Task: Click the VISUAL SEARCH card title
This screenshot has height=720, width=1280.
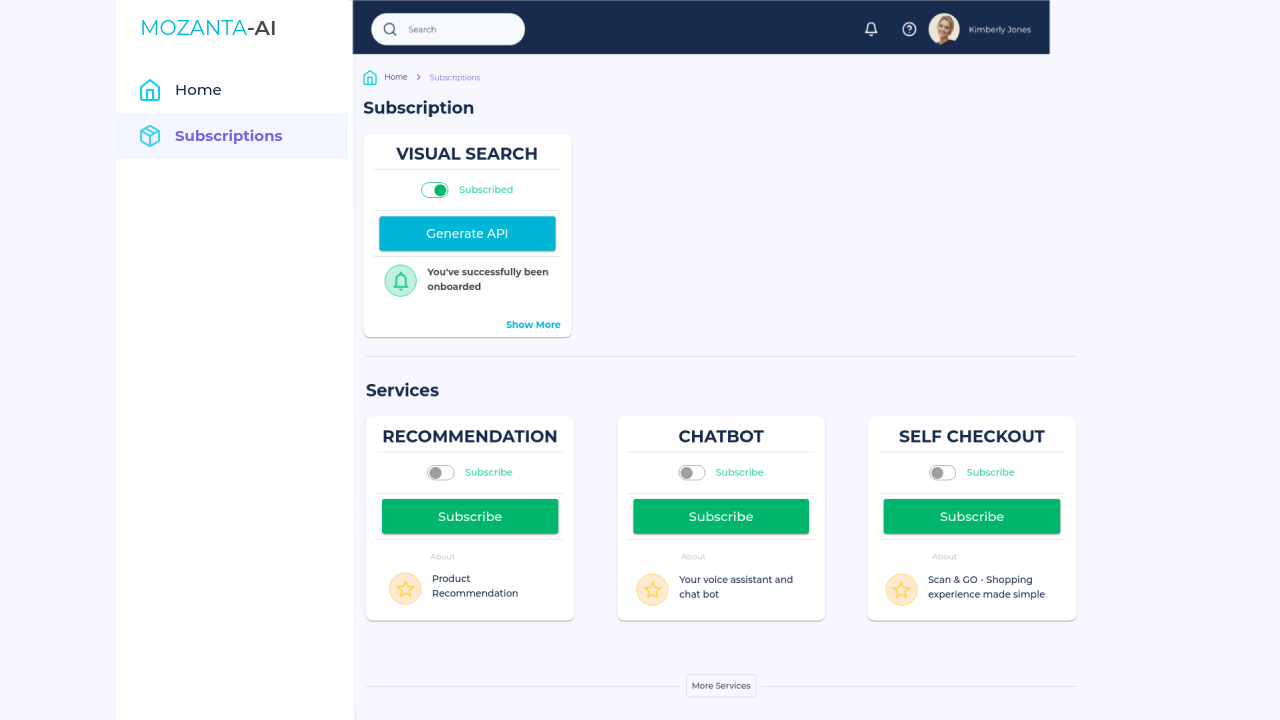Action: [x=467, y=154]
